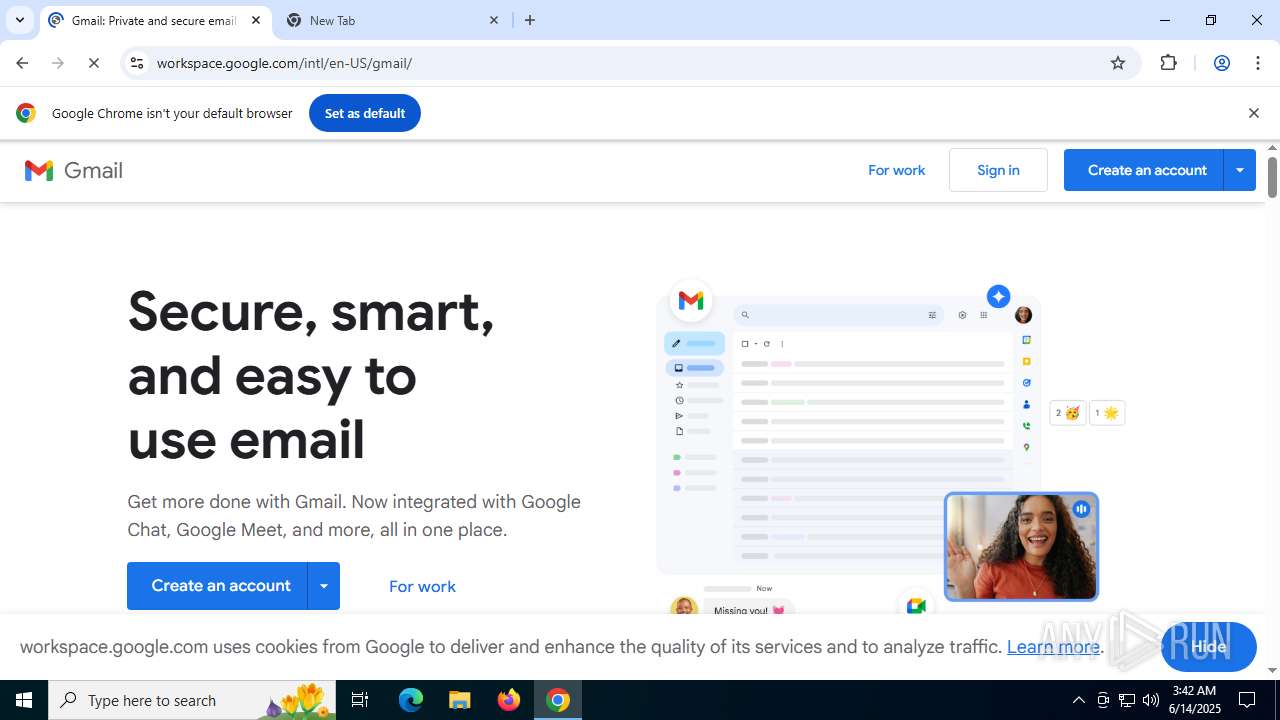Show hidden system tray icons
The height and width of the screenshot is (720, 1280).
(1078, 700)
